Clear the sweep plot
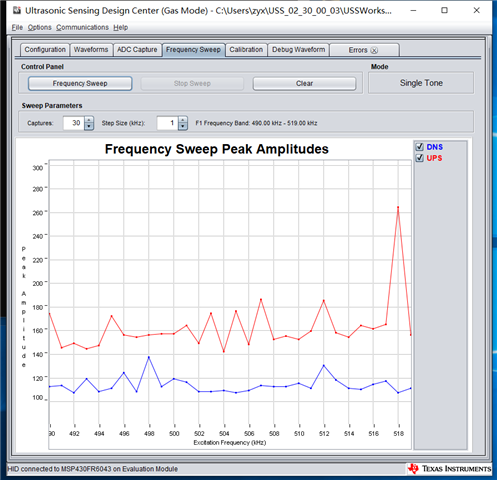 click(304, 83)
